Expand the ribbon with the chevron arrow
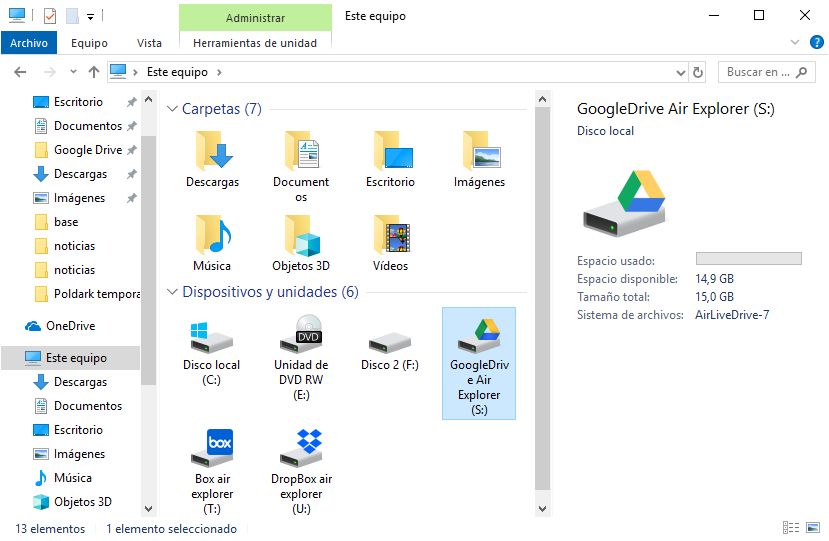This screenshot has width=829, height=541. click(795, 43)
